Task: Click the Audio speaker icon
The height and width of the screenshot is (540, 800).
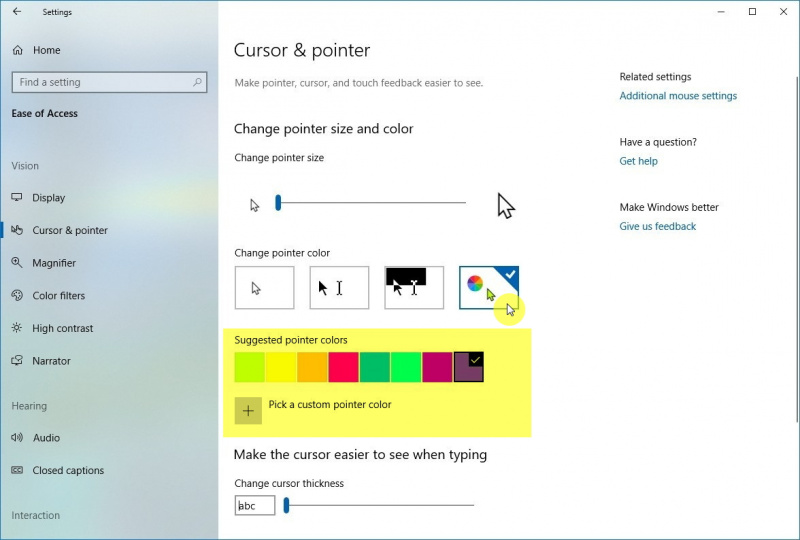Action: pos(17,437)
